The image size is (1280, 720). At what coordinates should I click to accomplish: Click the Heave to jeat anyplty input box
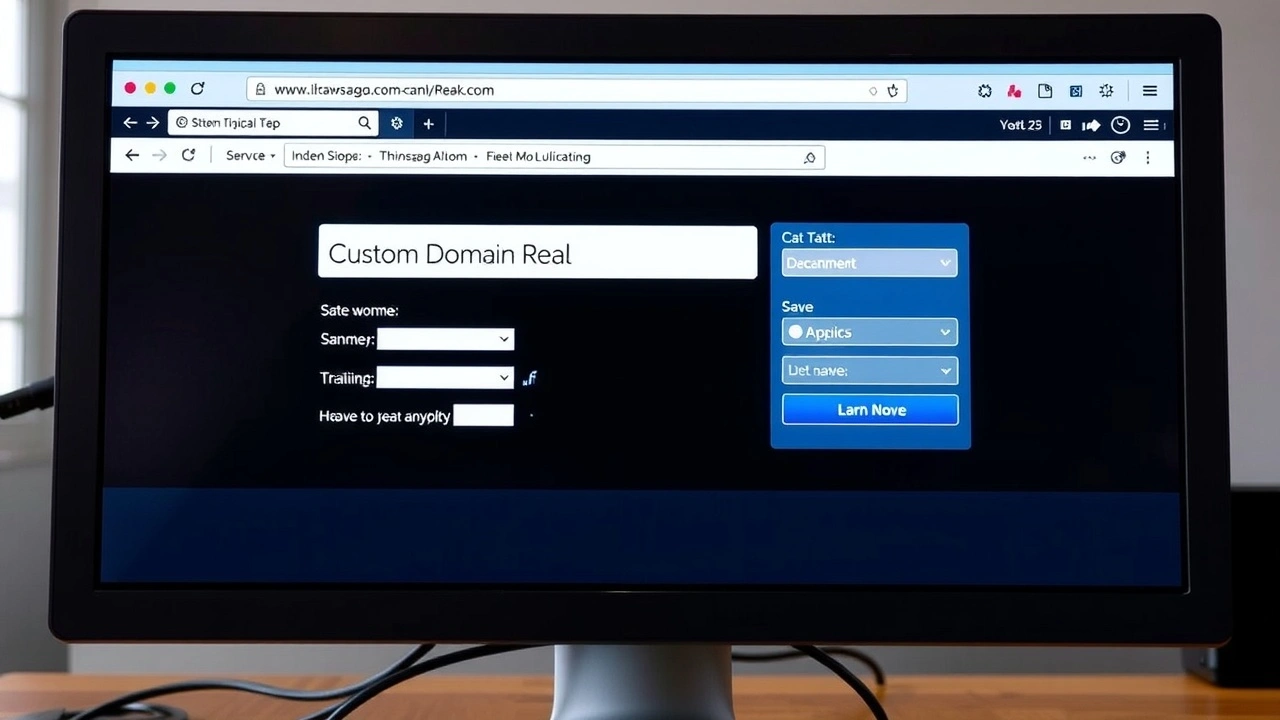tap(484, 415)
